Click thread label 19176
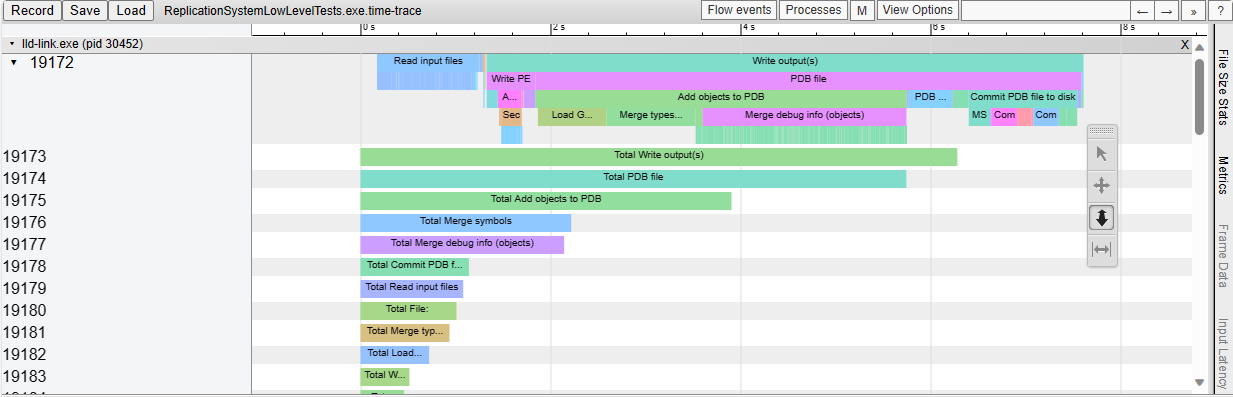Screen dimensions: 1233x397 24,222
